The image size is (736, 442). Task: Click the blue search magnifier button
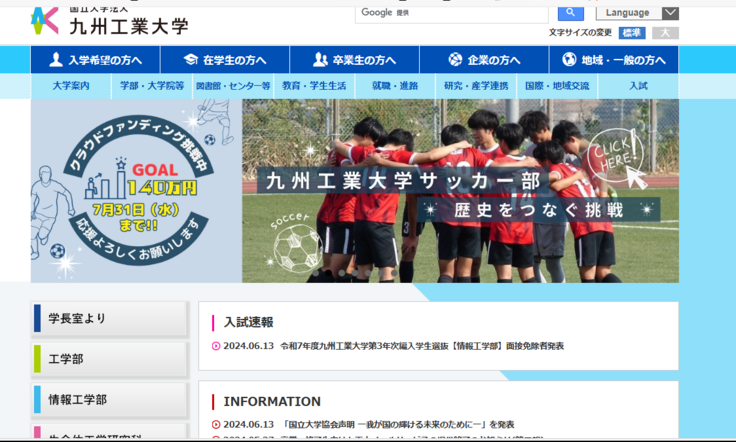click(570, 12)
